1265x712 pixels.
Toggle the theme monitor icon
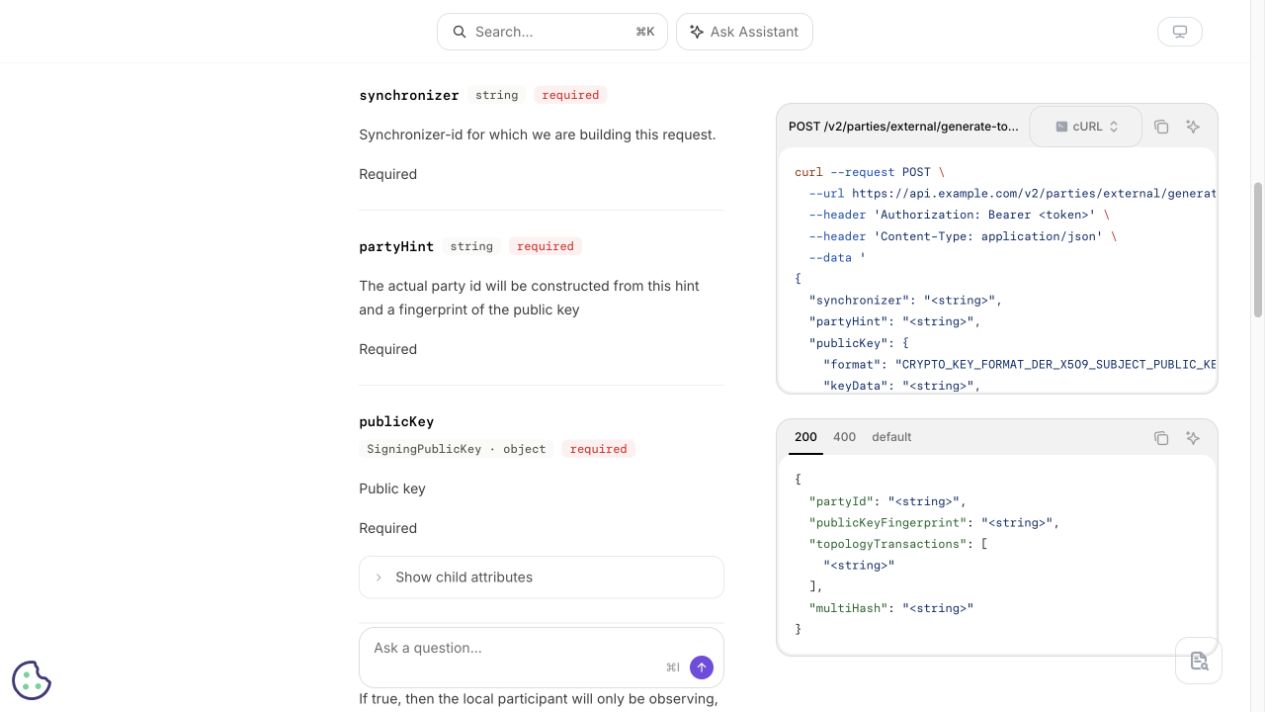tap(1179, 32)
